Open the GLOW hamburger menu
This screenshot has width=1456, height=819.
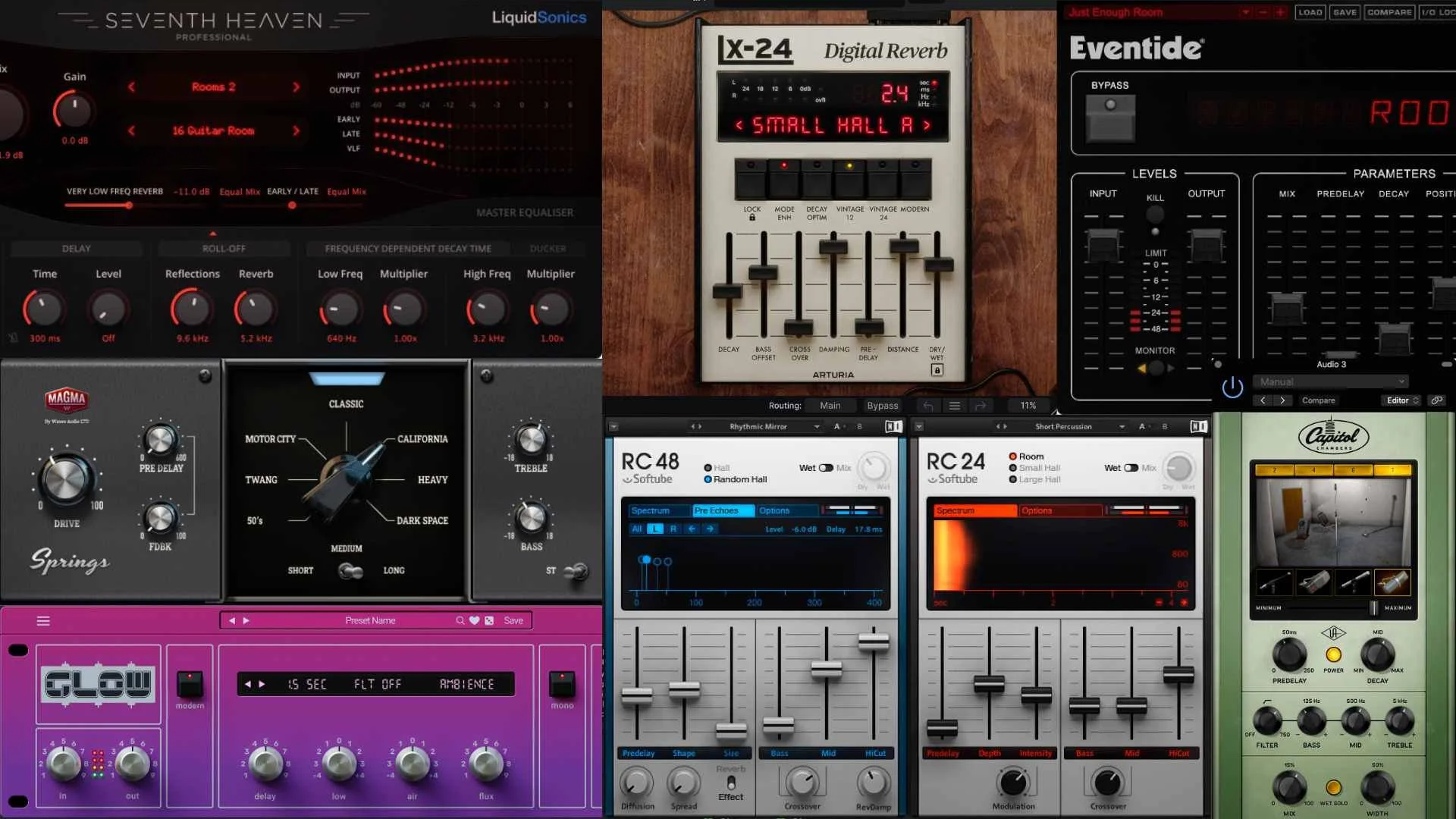(44, 620)
